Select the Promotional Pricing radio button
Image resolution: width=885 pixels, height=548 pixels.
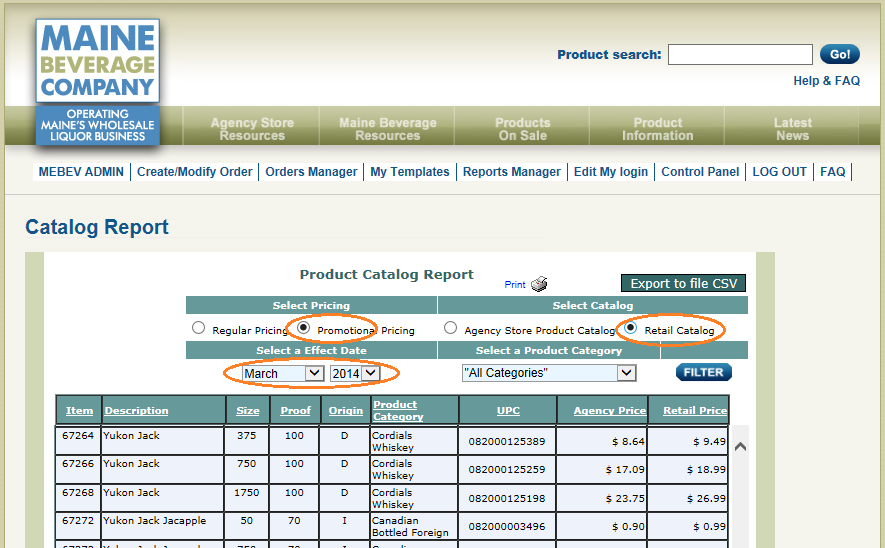tap(303, 328)
